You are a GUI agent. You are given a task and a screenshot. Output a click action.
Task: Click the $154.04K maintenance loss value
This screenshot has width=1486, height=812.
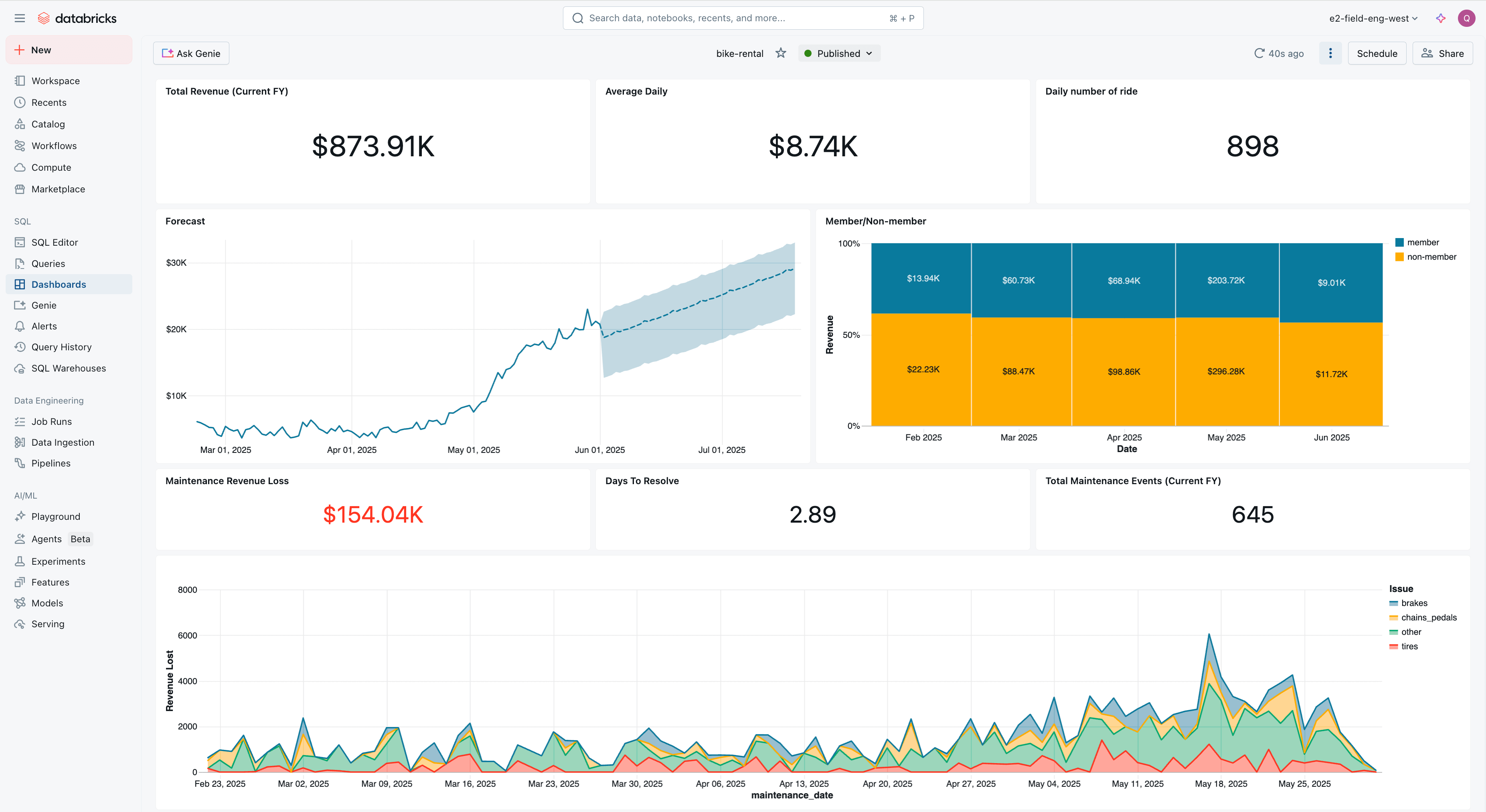point(373,515)
